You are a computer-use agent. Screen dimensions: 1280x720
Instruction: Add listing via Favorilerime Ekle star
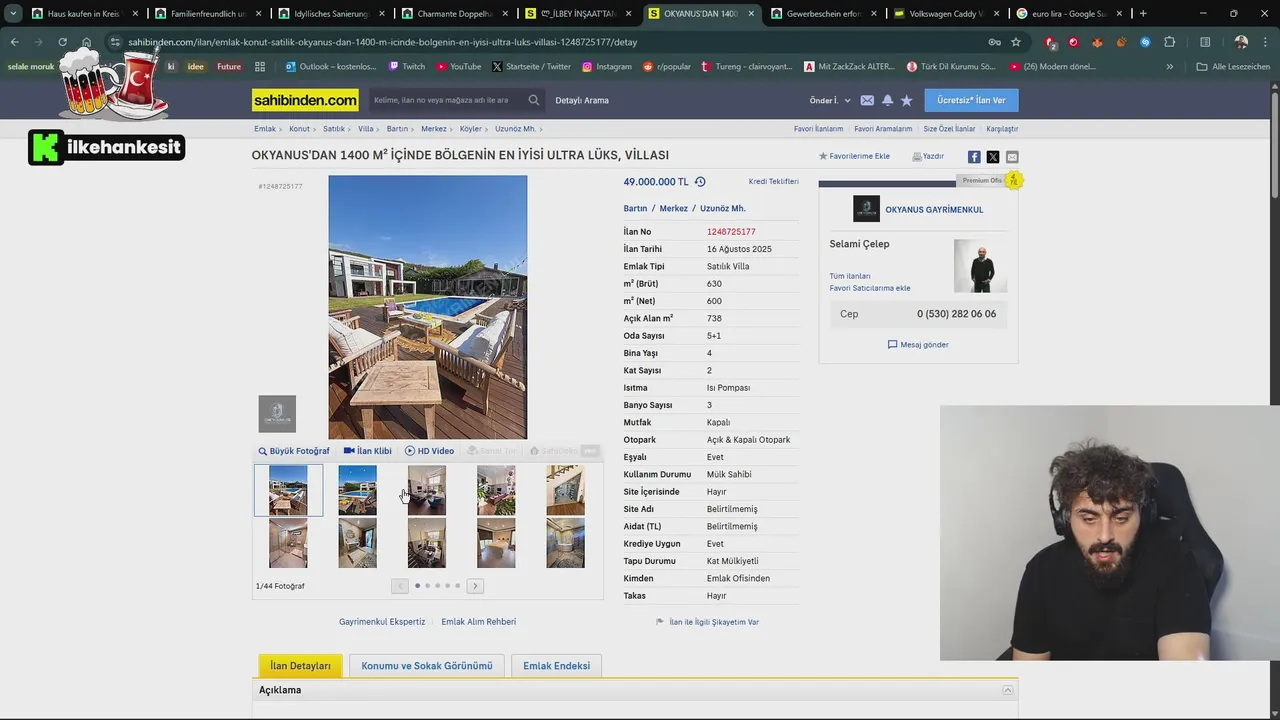pyautogui.click(x=854, y=156)
